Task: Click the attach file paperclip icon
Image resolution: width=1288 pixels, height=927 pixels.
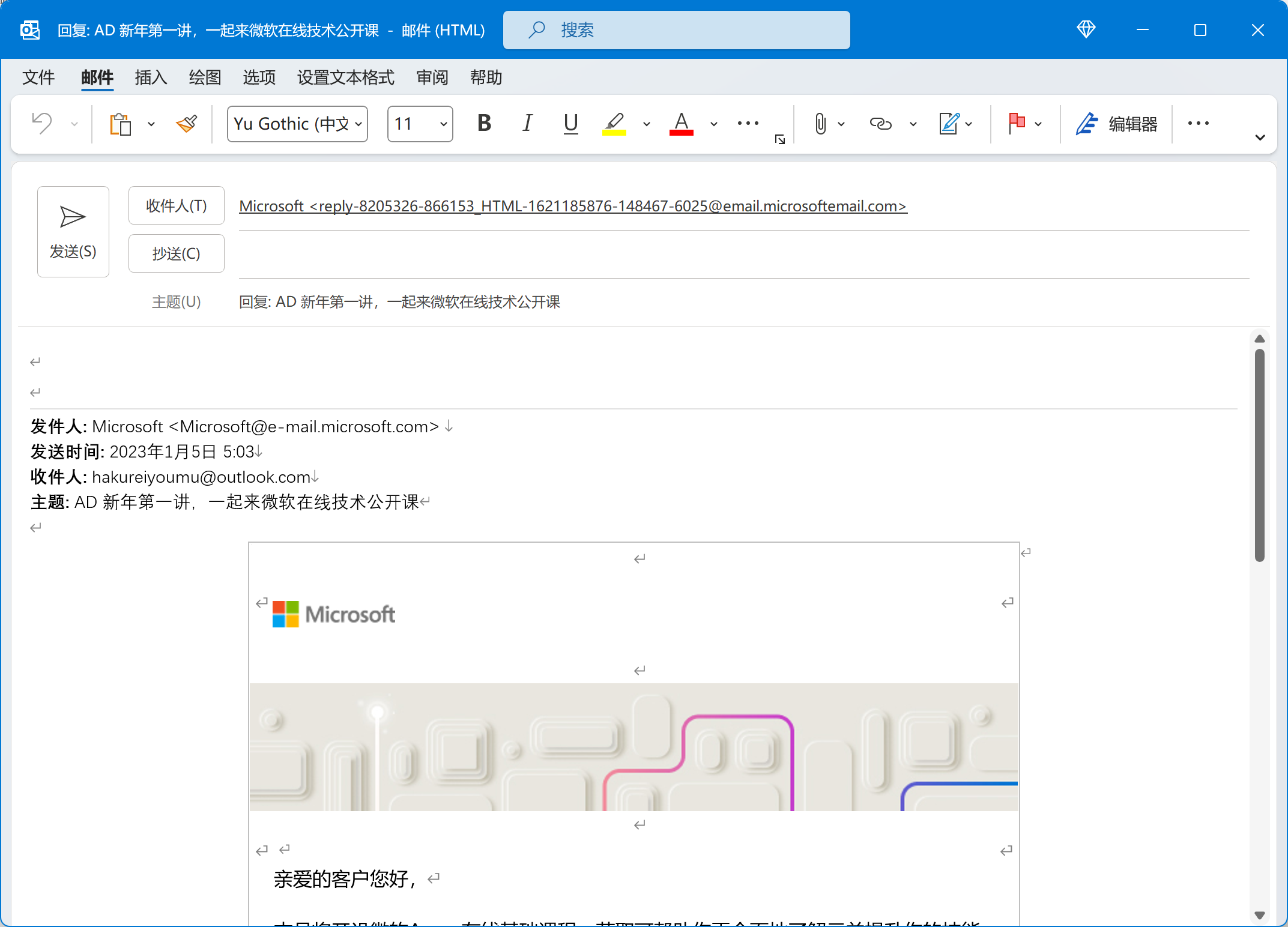Action: point(820,124)
